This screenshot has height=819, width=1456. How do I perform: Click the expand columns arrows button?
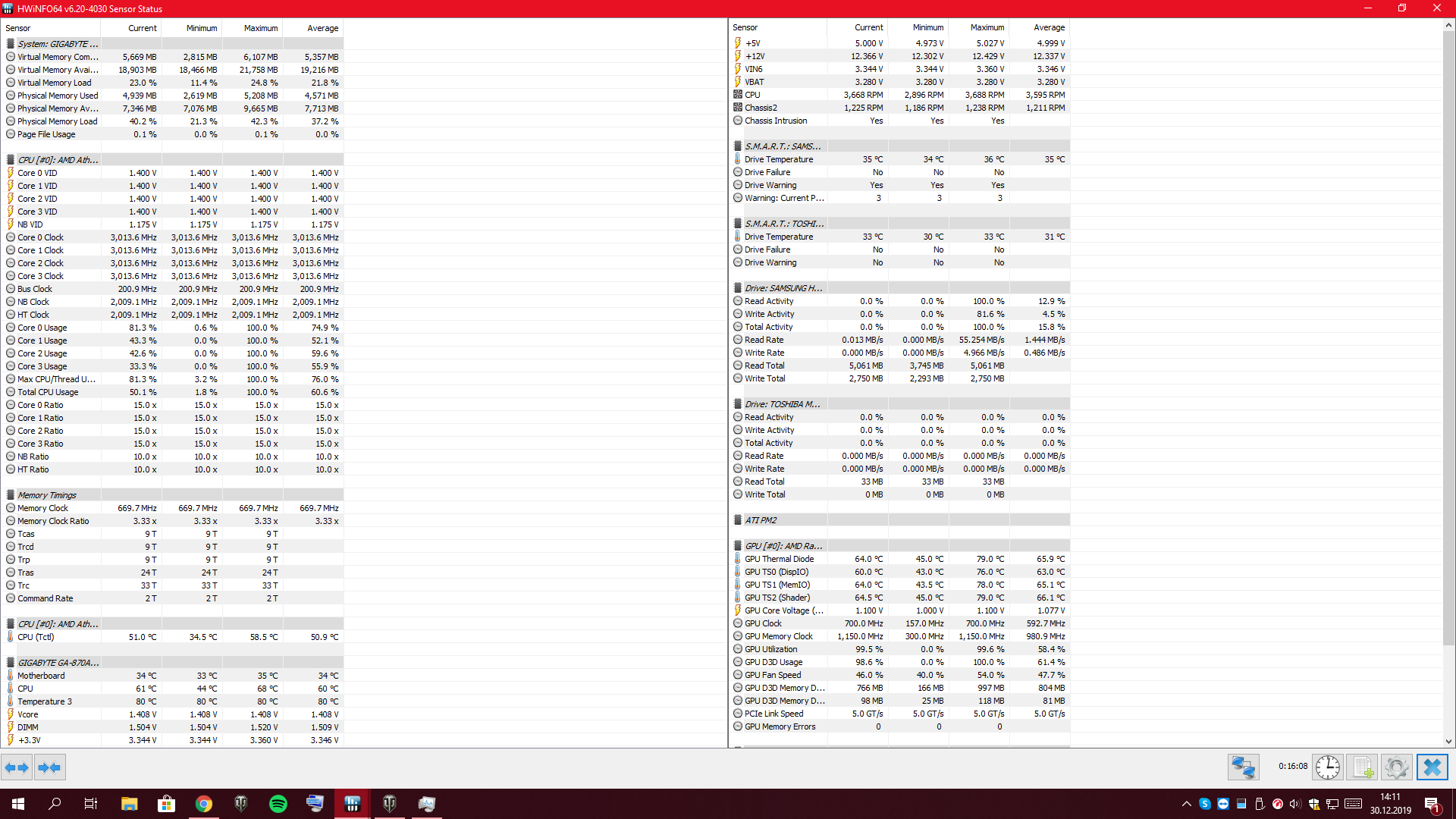17,767
